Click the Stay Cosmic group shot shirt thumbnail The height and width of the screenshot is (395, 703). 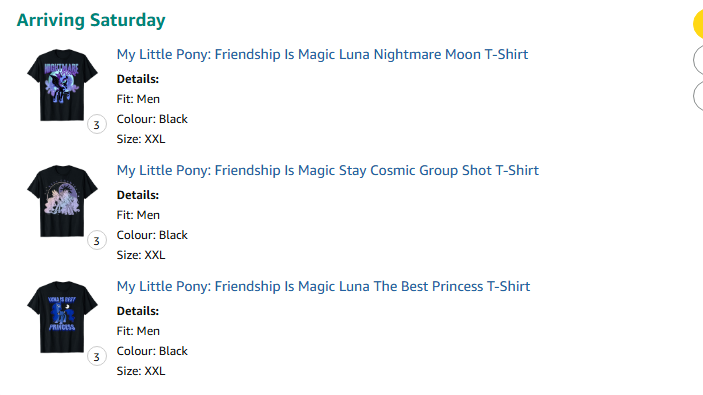pos(62,201)
